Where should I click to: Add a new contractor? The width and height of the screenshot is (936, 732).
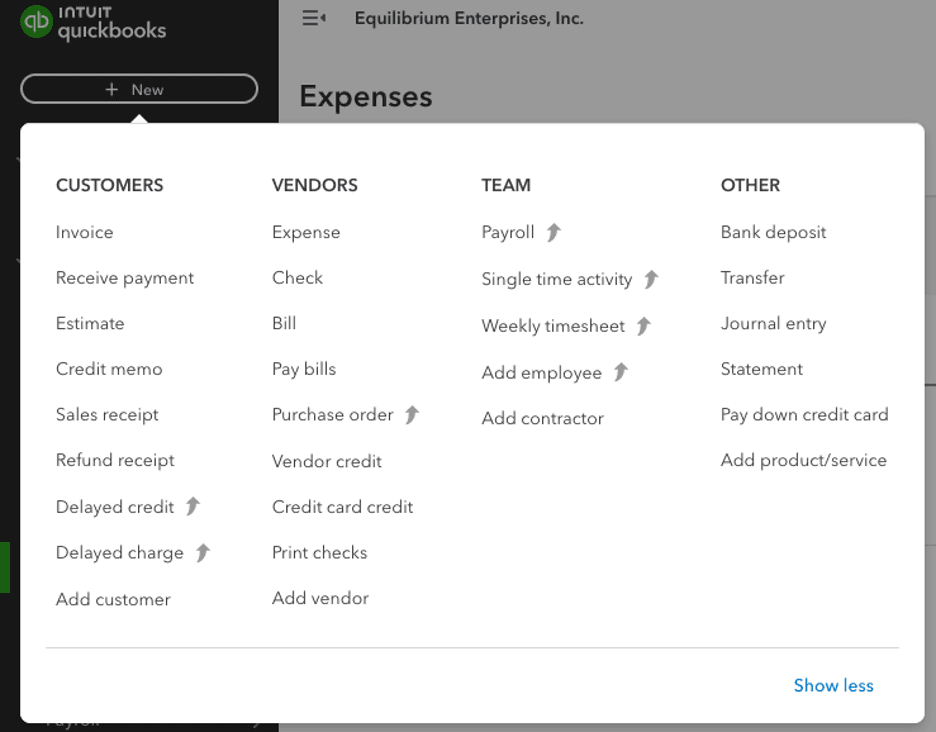coord(542,418)
